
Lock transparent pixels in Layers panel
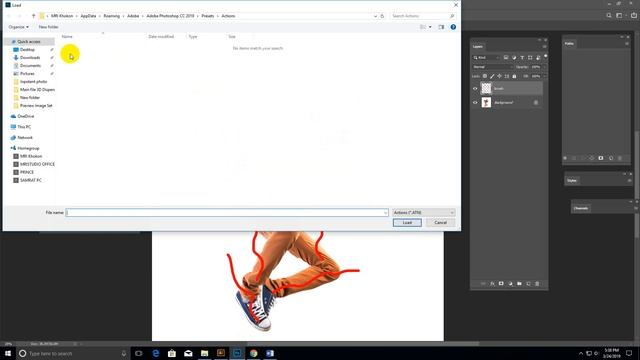[x=485, y=76]
